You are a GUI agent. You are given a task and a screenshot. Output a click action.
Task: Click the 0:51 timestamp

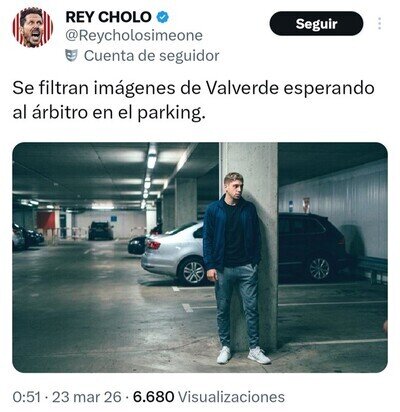coord(27,397)
